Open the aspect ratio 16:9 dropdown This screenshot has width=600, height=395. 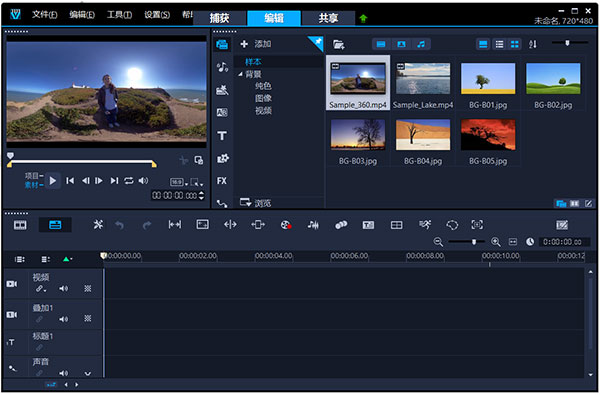(179, 183)
